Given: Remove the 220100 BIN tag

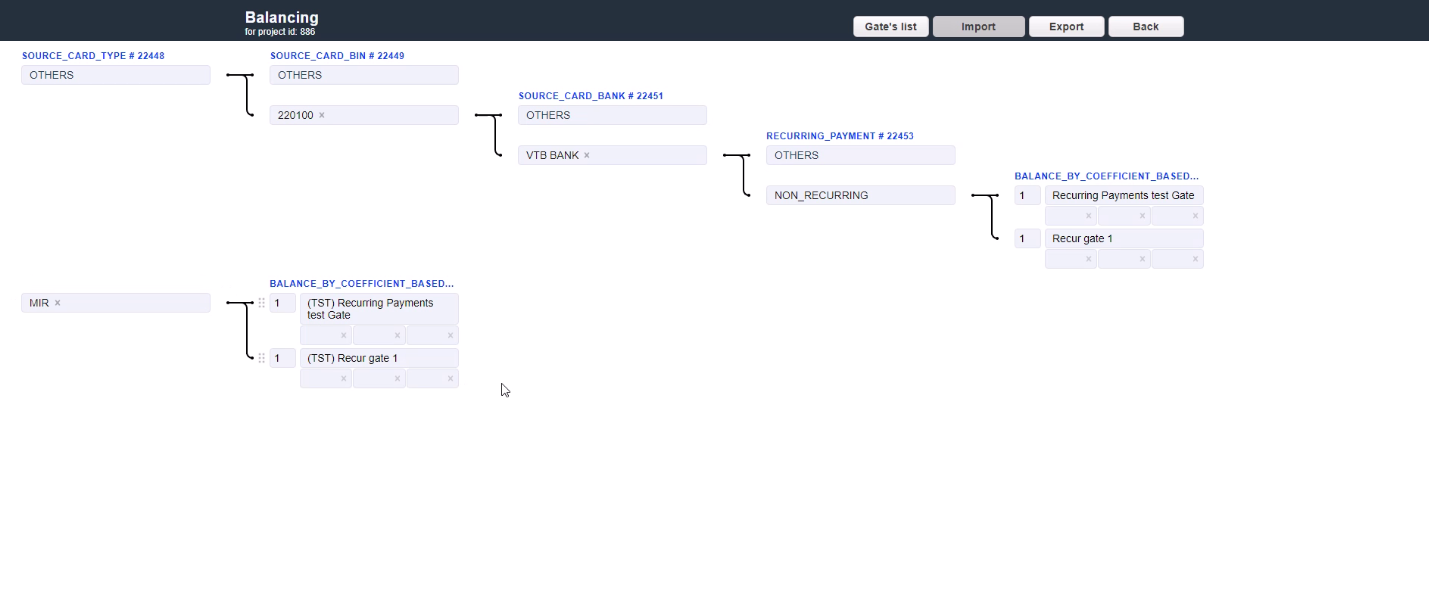Looking at the screenshot, I should point(322,116).
